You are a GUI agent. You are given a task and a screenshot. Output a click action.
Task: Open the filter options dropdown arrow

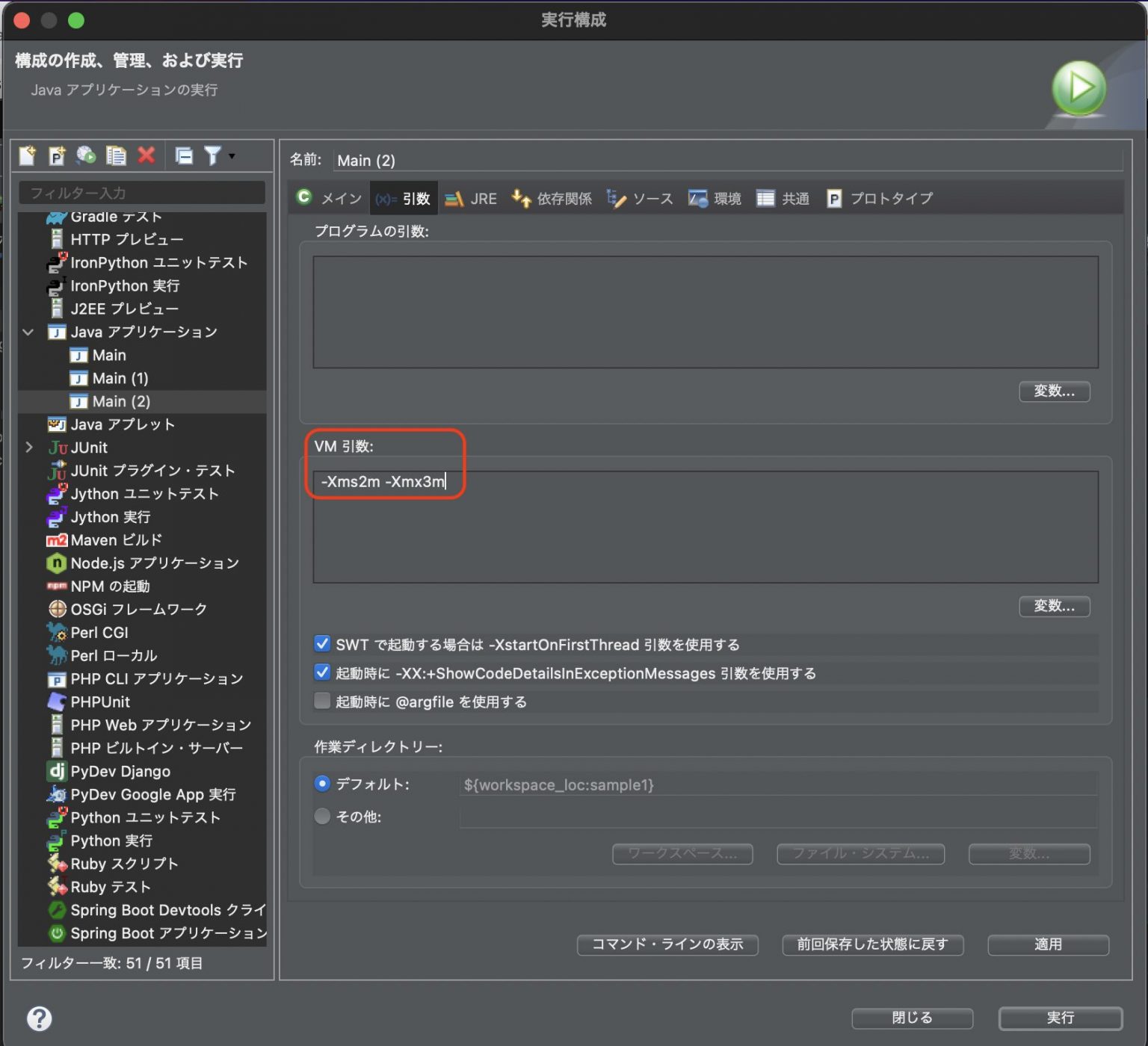[230, 155]
